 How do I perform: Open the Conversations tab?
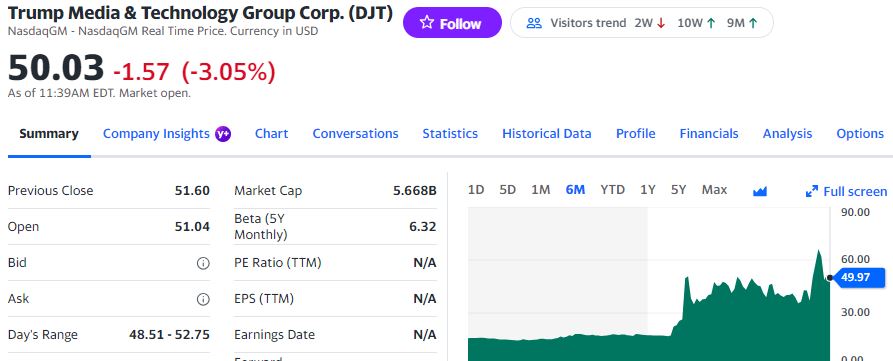tap(355, 134)
